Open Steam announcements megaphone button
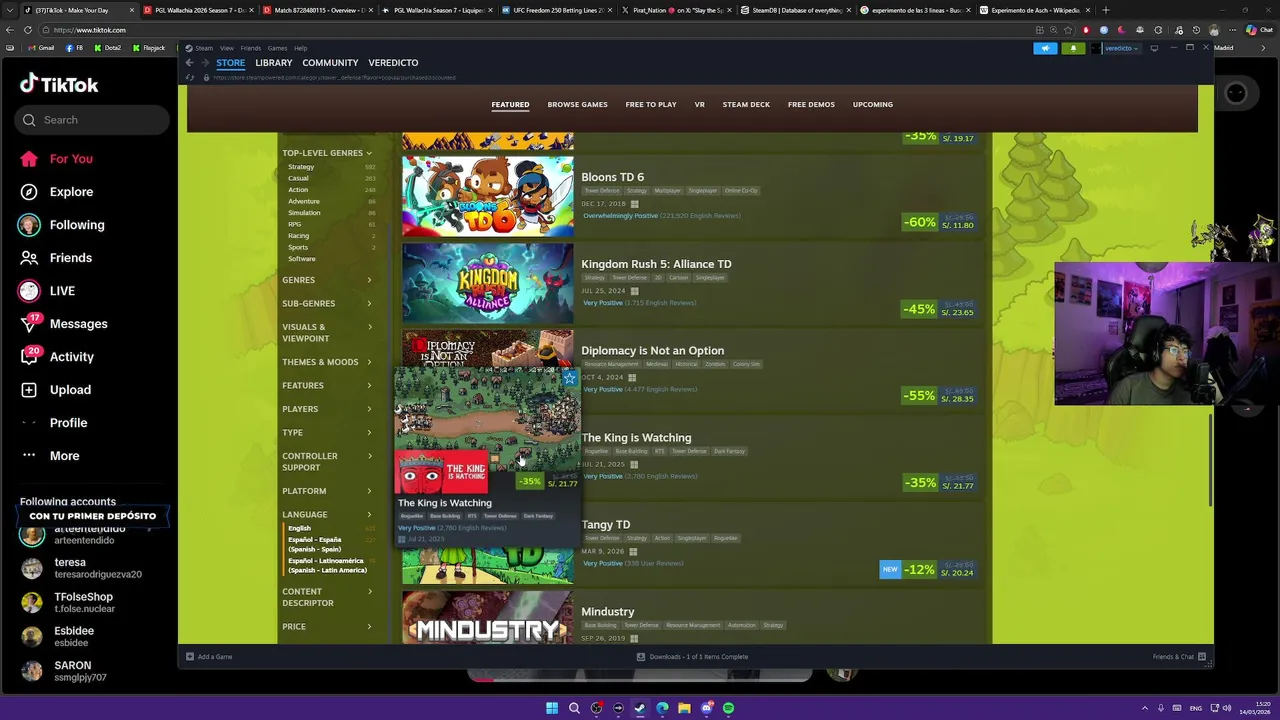This screenshot has height=720, width=1280. click(x=1045, y=48)
